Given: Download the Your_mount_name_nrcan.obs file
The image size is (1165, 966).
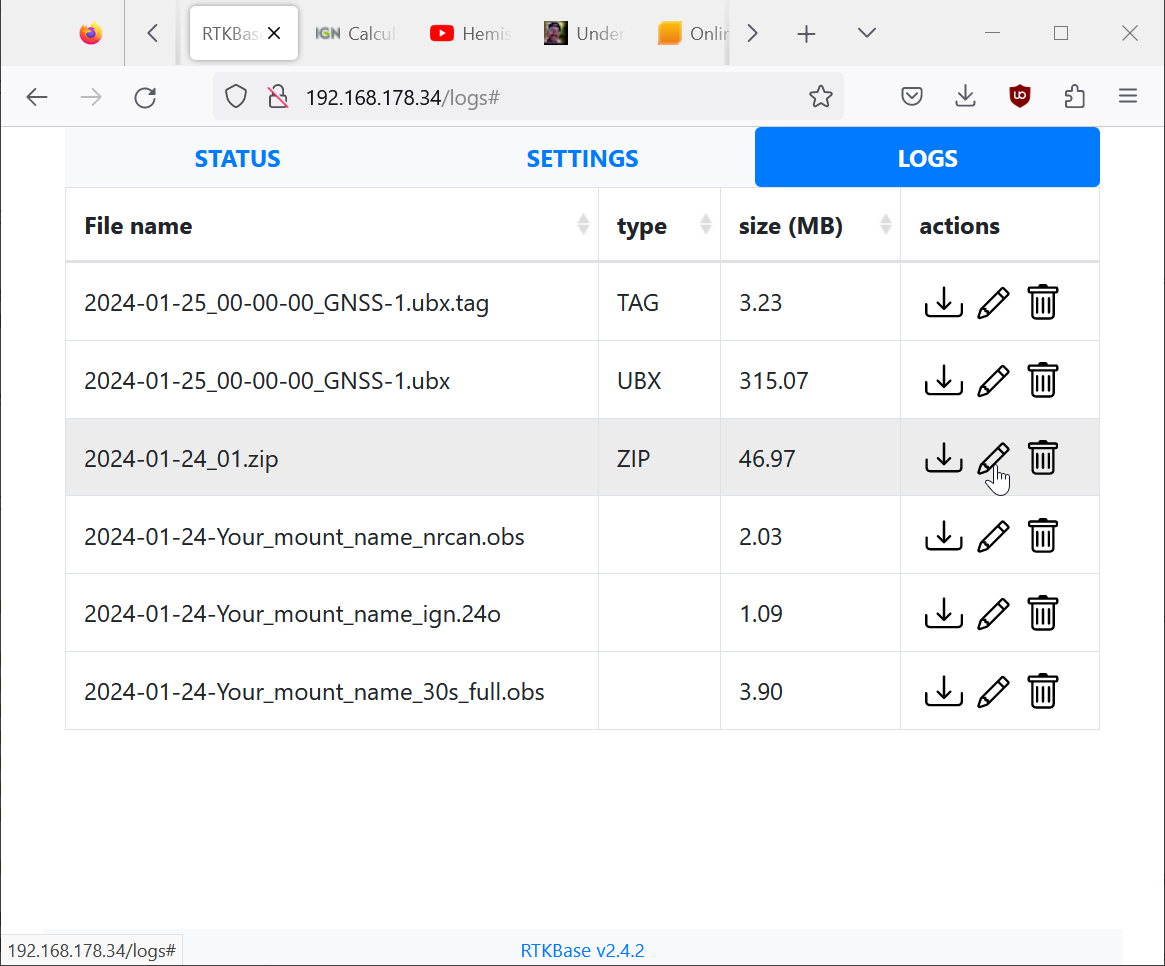Looking at the screenshot, I should [x=943, y=536].
